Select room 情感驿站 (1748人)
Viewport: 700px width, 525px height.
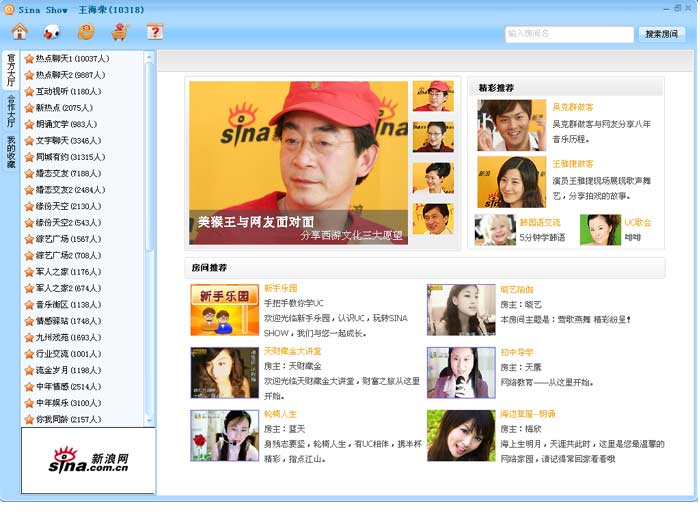pos(68,321)
